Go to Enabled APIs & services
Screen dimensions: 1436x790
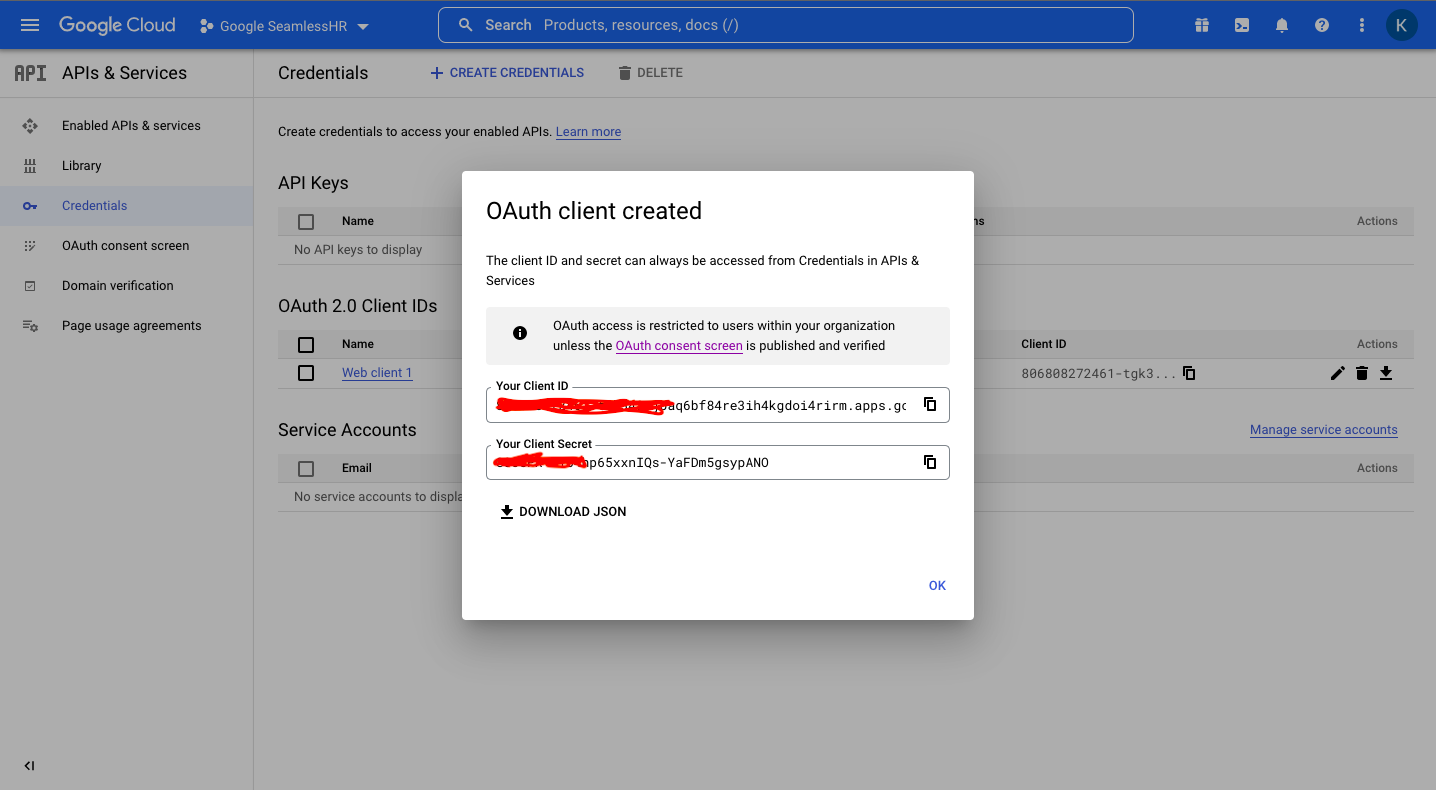pyautogui.click(x=131, y=126)
